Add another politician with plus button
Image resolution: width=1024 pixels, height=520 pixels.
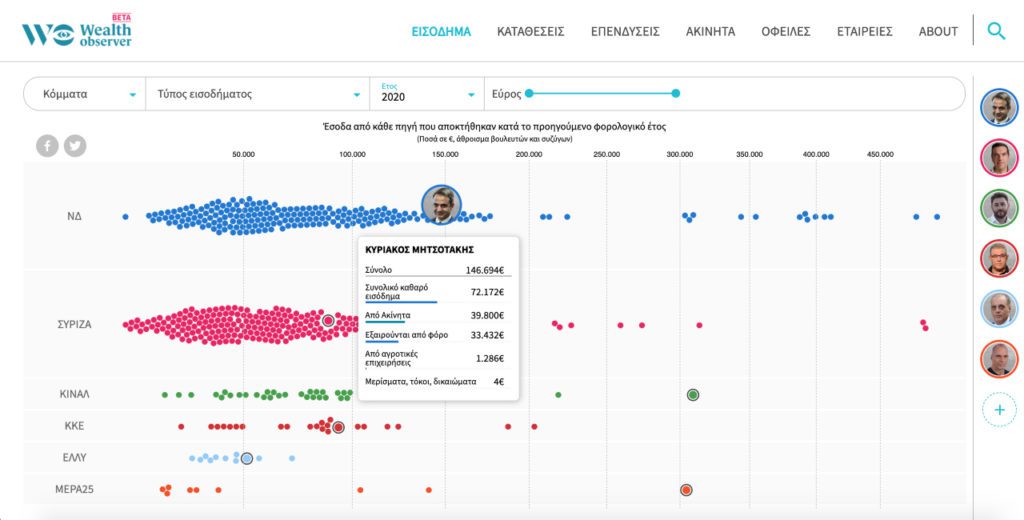click(x=999, y=410)
